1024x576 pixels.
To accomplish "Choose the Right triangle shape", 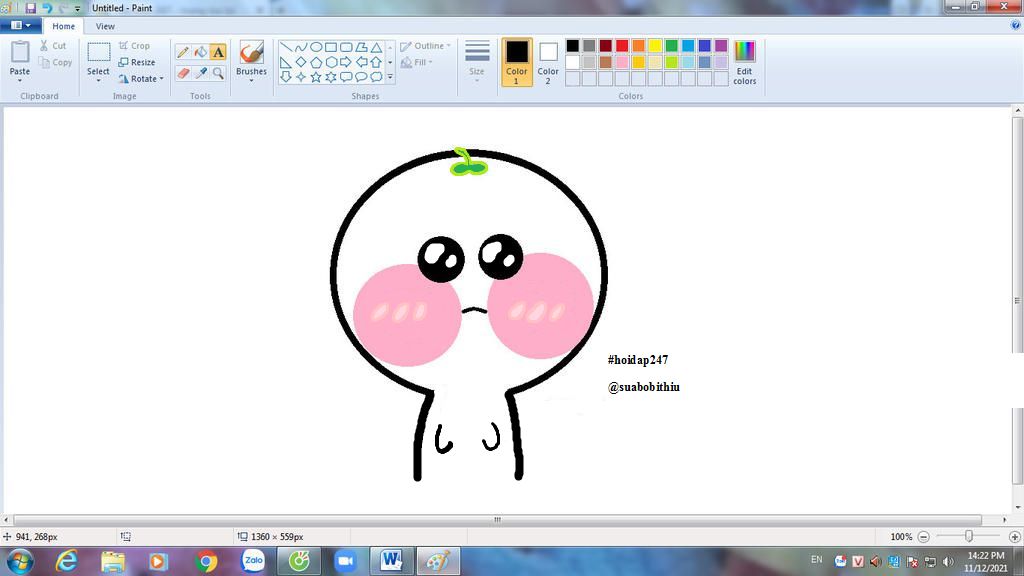I will tap(285, 63).
